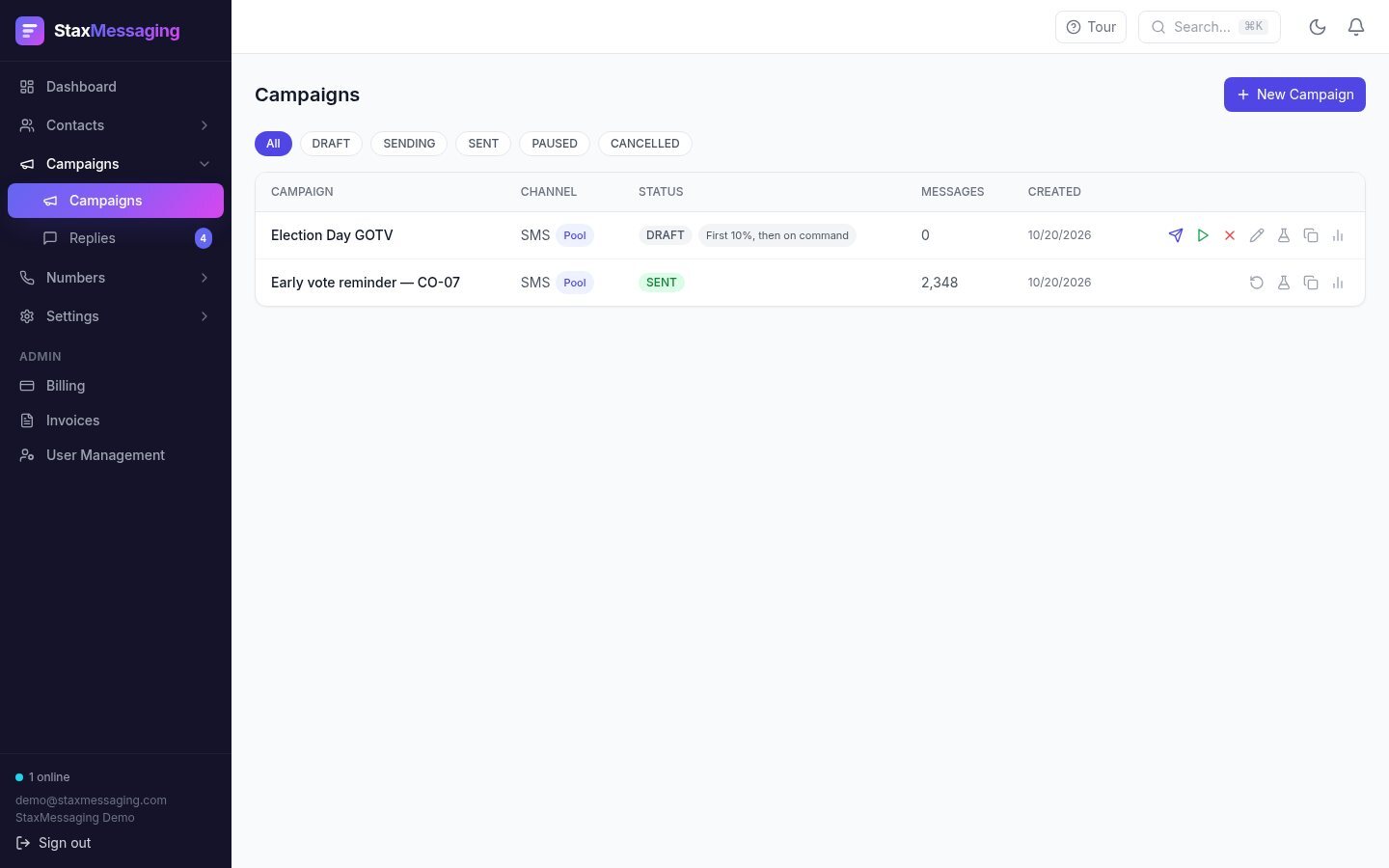Duplicate Election Day GOTV campaign
The height and width of the screenshot is (868, 1389).
click(x=1311, y=235)
